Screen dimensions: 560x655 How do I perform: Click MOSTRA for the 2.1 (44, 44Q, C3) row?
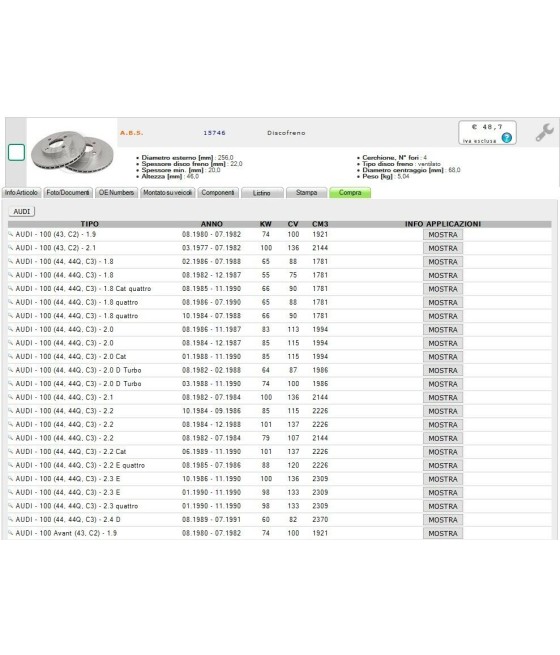coord(443,398)
